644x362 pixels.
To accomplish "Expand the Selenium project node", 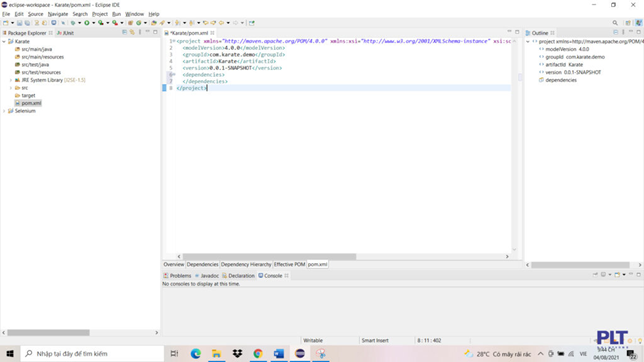I will pos(4,111).
